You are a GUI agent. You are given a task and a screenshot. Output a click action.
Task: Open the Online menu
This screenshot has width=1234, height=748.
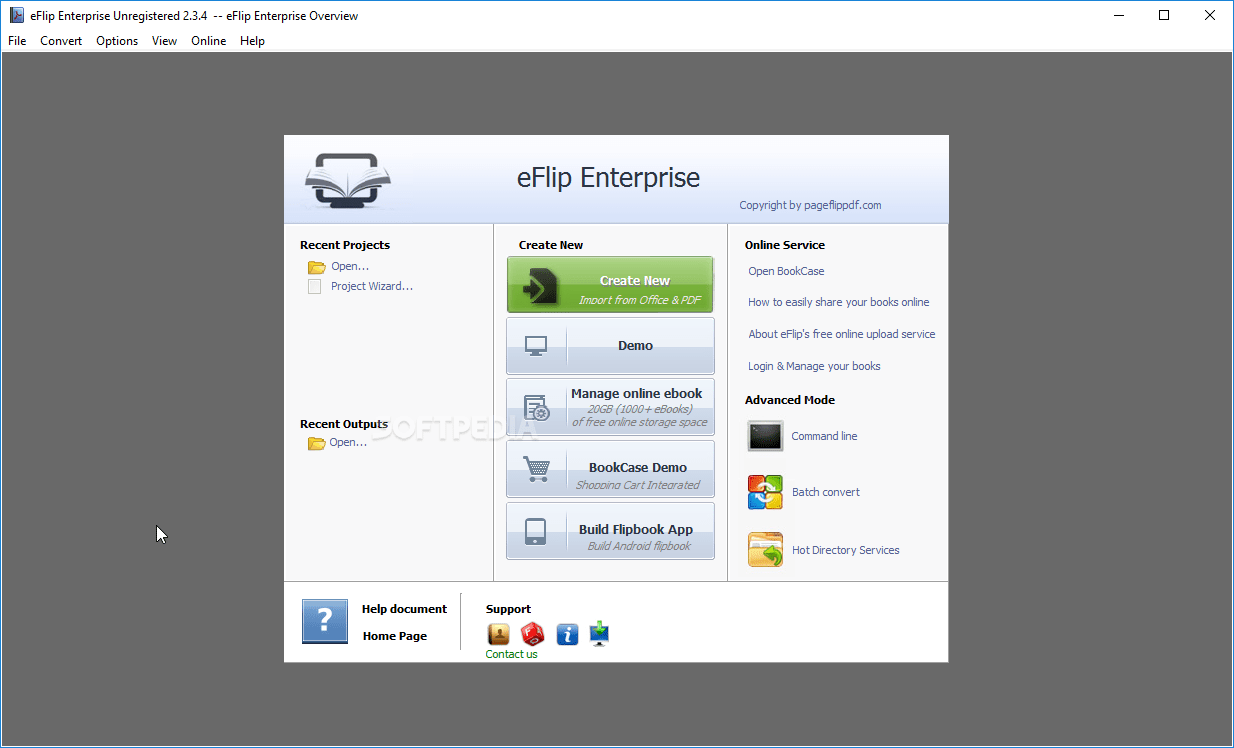(x=209, y=41)
